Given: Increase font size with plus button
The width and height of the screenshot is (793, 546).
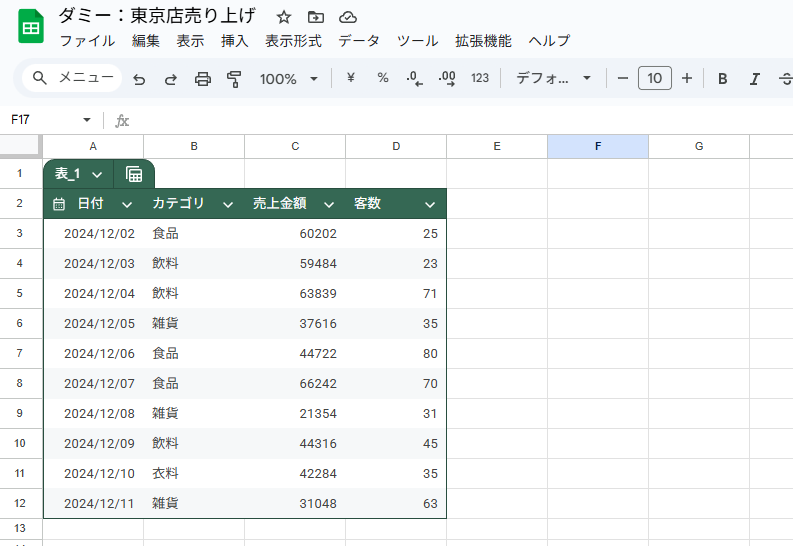Looking at the screenshot, I should coord(687,79).
